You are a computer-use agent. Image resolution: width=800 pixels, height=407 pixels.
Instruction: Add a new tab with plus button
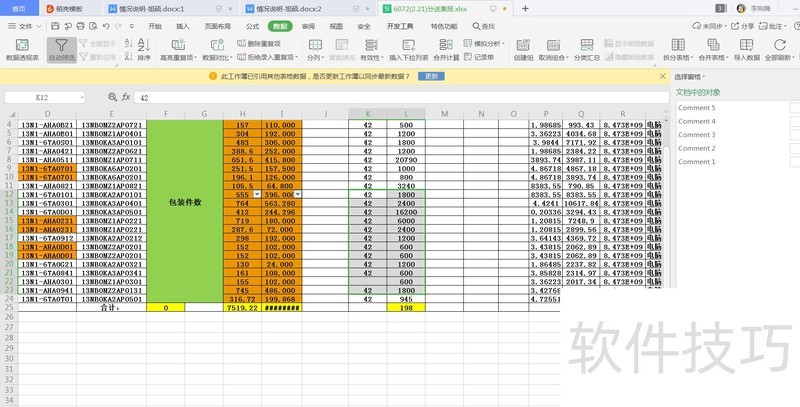pyautogui.click(x=525, y=9)
